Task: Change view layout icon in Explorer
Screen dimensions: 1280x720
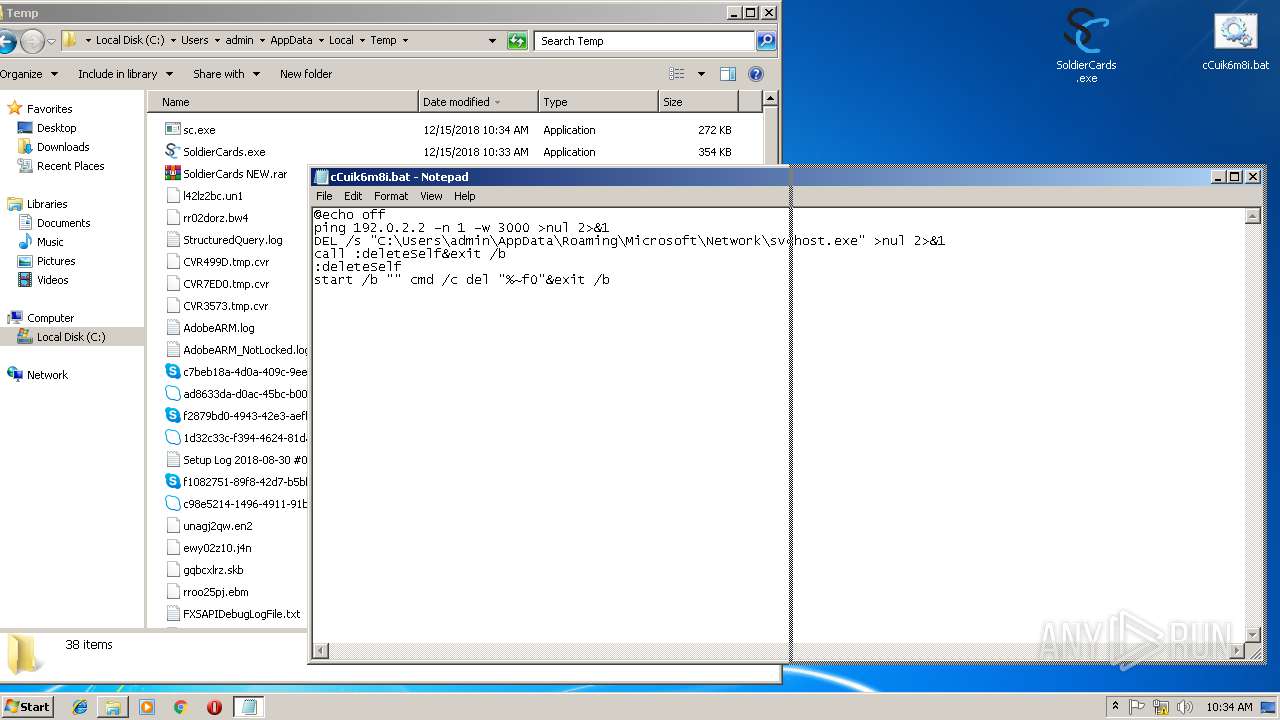Action: click(x=677, y=74)
